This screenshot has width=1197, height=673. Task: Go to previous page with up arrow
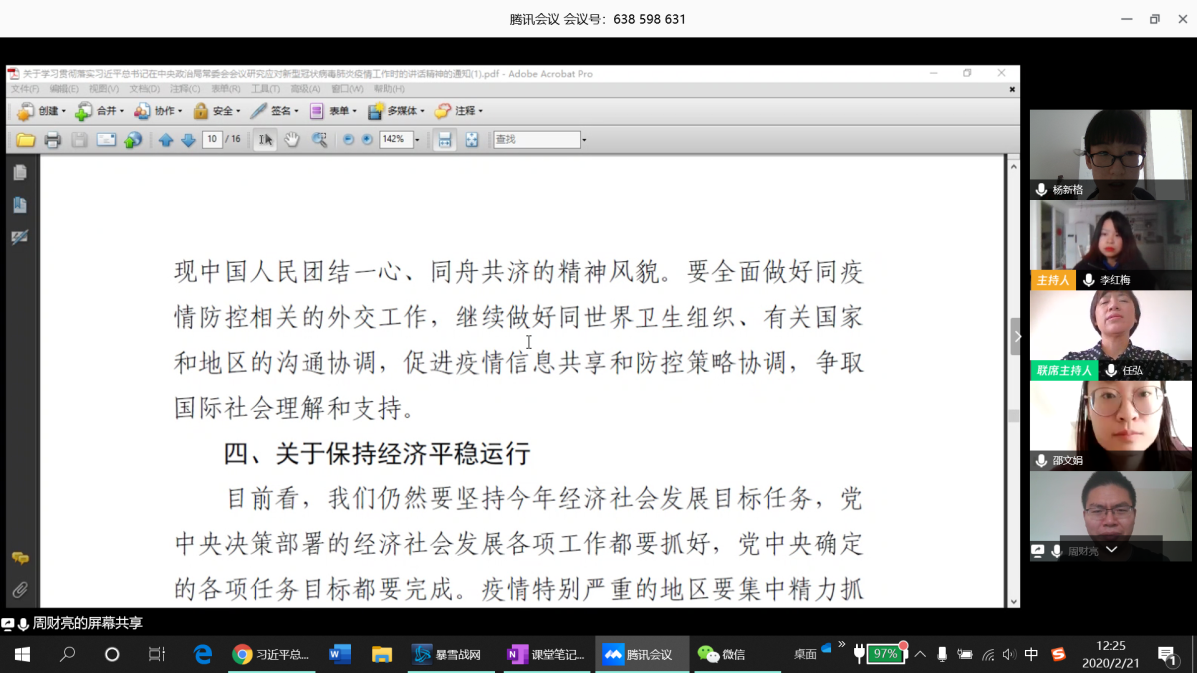coord(166,140)
